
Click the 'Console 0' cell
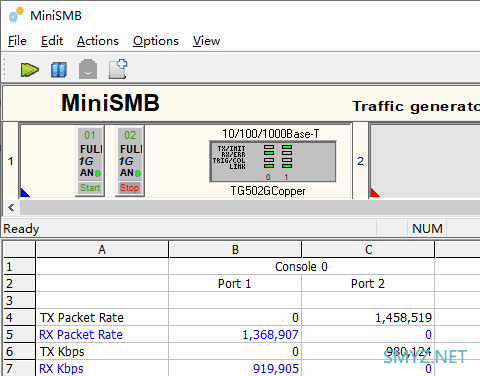point(301,267)
